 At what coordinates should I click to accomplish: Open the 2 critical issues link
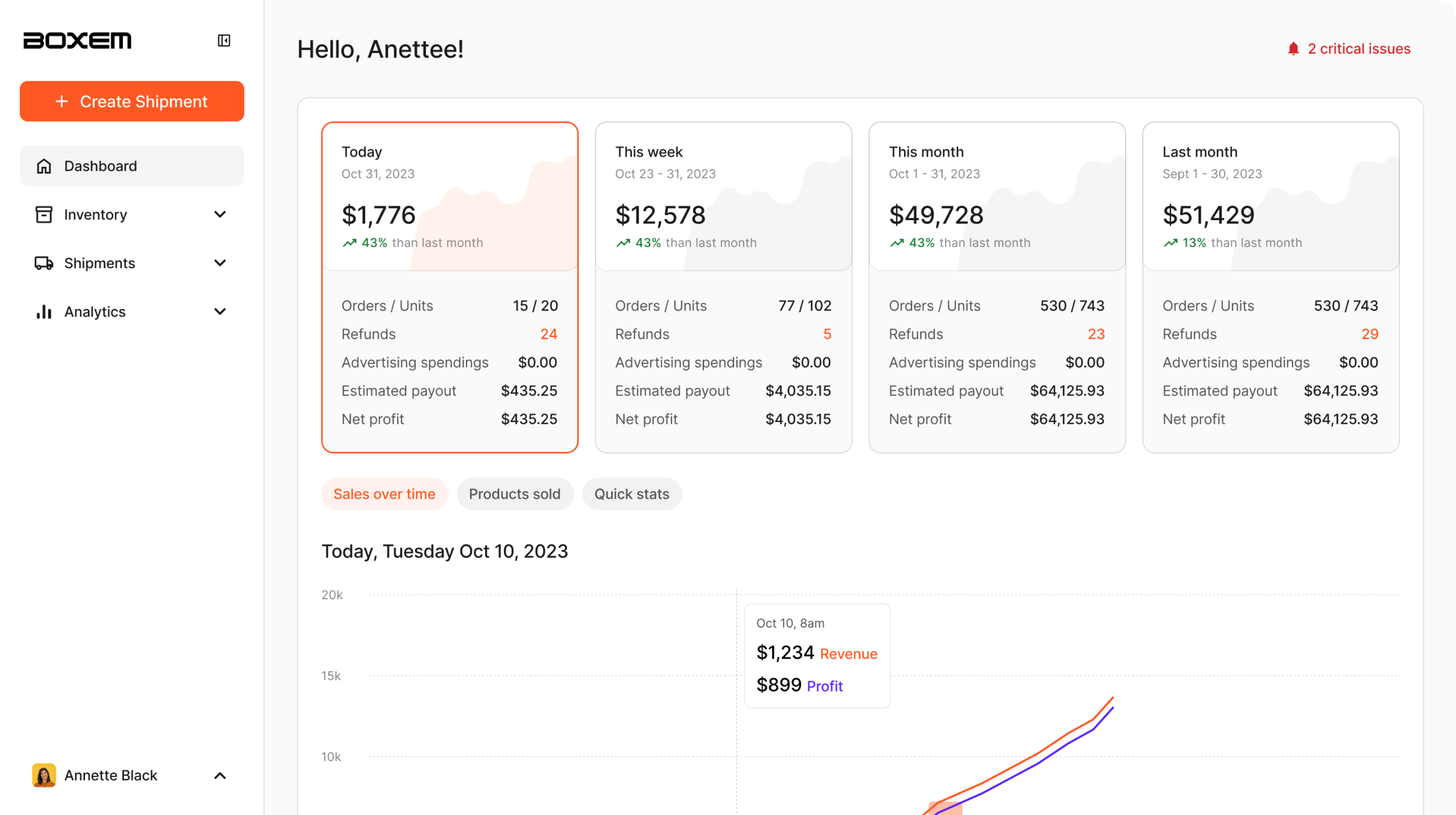(1349, 49)
